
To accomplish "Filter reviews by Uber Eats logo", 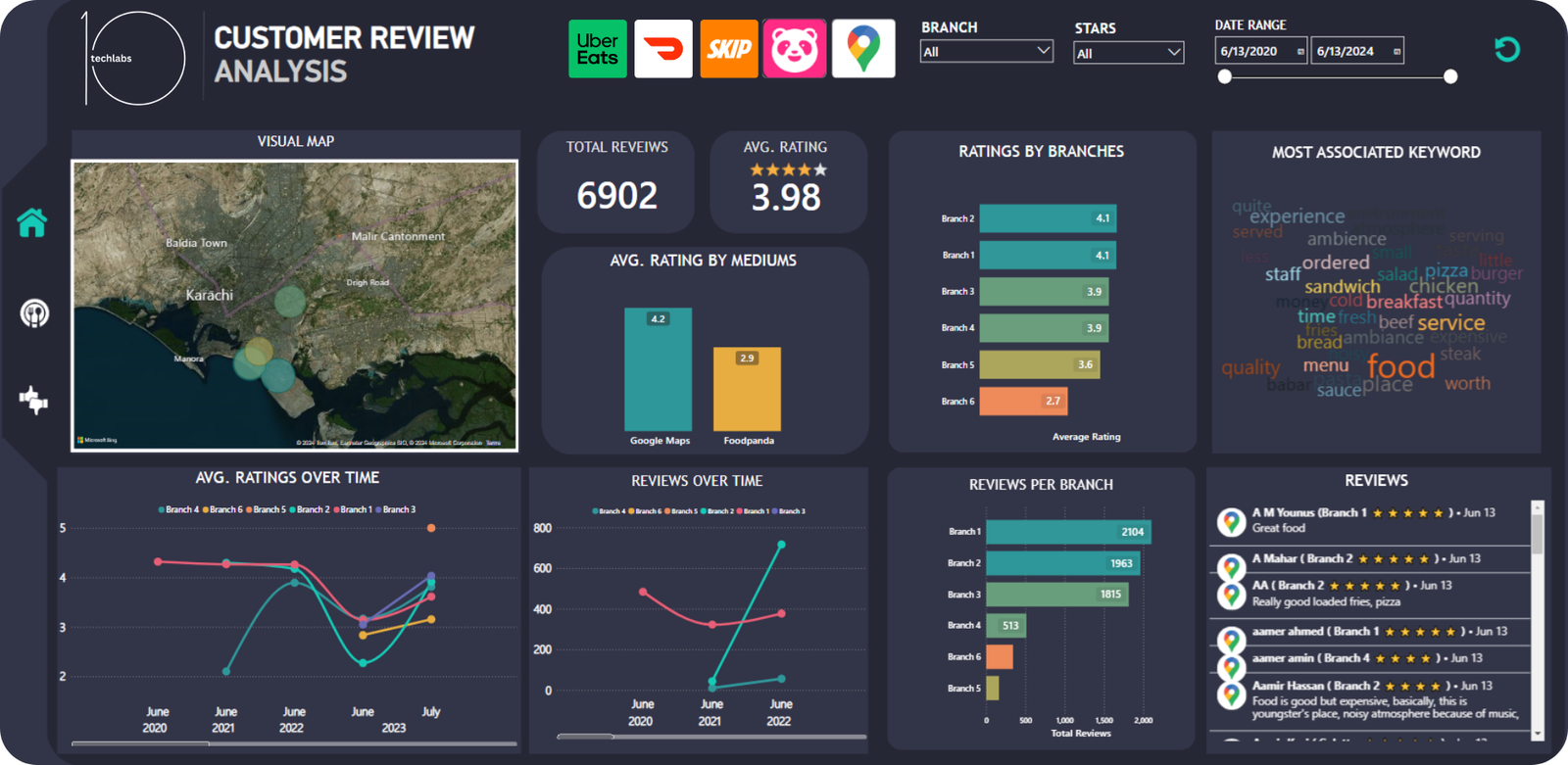I will click(x=597, y=49).
